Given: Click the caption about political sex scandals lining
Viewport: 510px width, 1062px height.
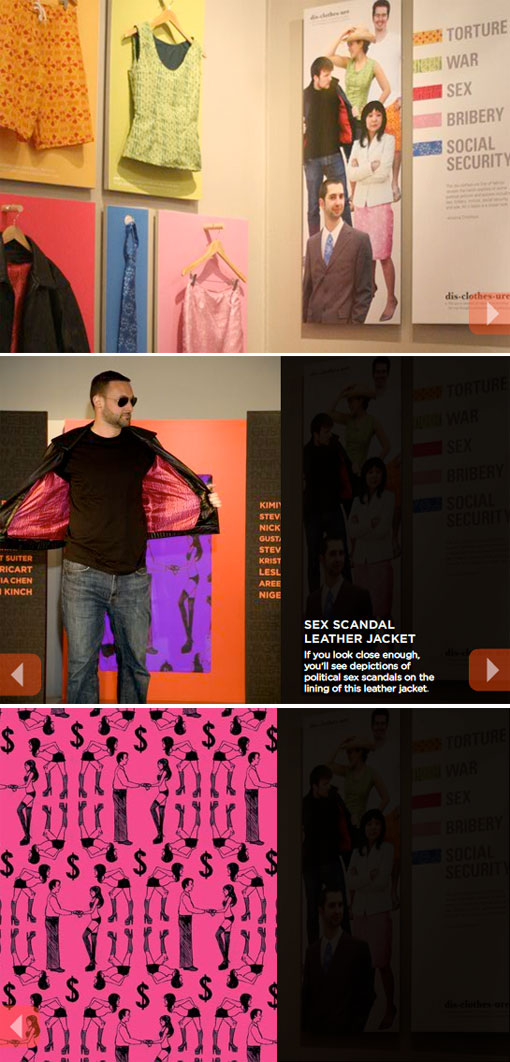Looking at the screenshot, I should point(369,672).
